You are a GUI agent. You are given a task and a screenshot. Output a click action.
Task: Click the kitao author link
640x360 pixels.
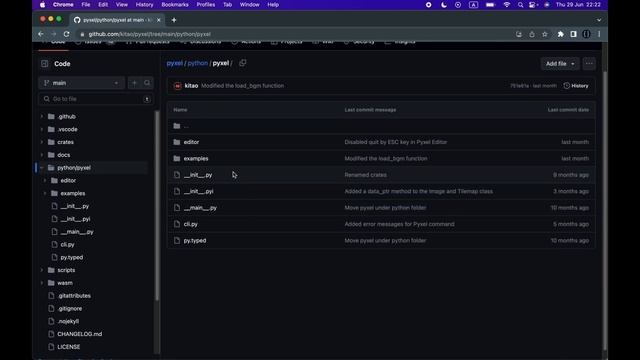(x=191, y=86)
